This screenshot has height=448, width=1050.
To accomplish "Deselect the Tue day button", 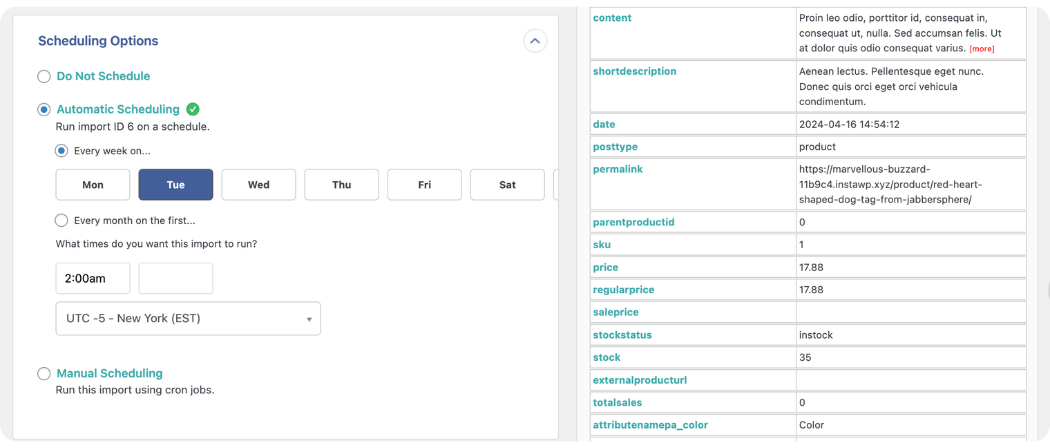I will click(x=176, y=185).
